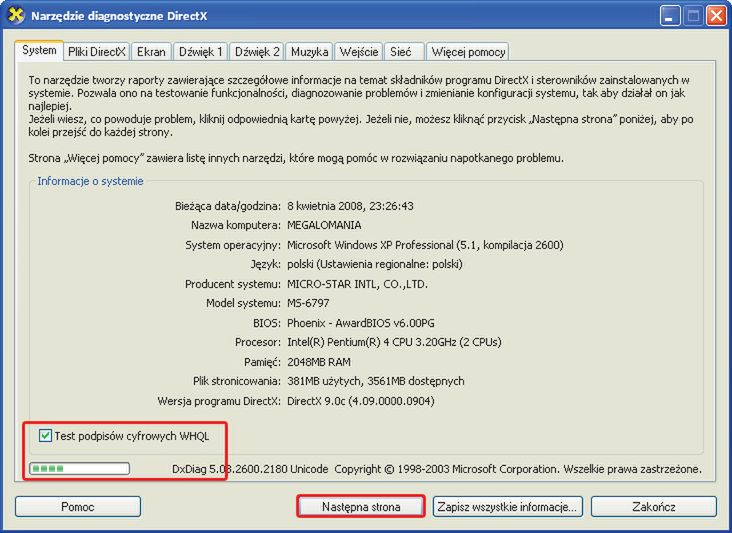Select the Dźwięk 2 tab
The height and width of the screenshot is (533, 732).
click(257, 52)
